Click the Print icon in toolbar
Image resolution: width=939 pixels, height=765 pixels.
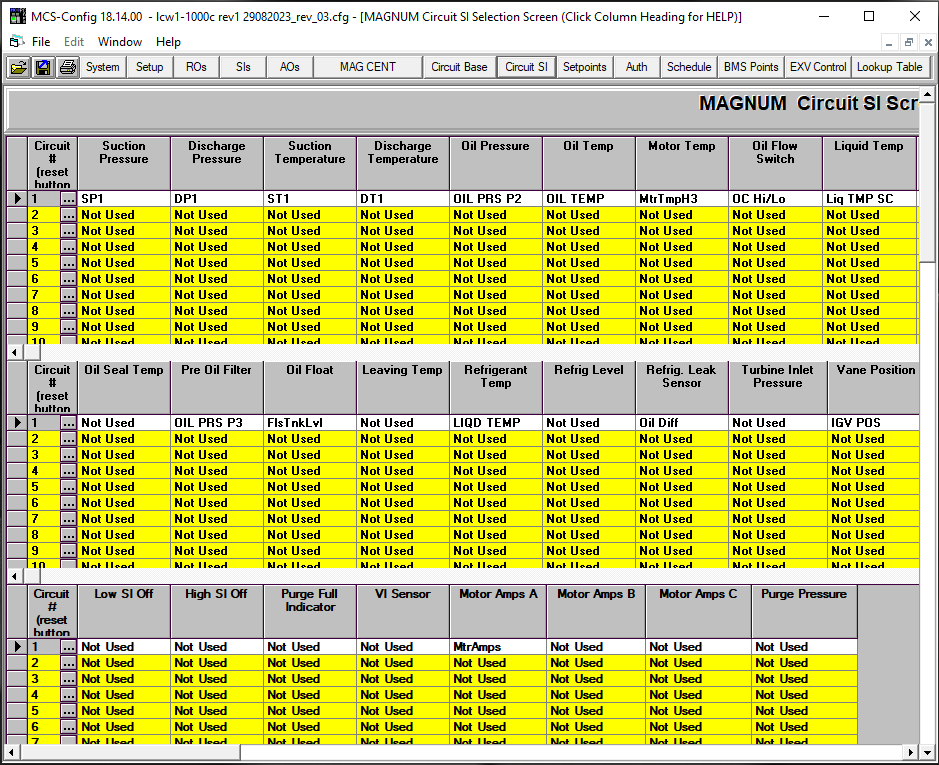(67, 67)
